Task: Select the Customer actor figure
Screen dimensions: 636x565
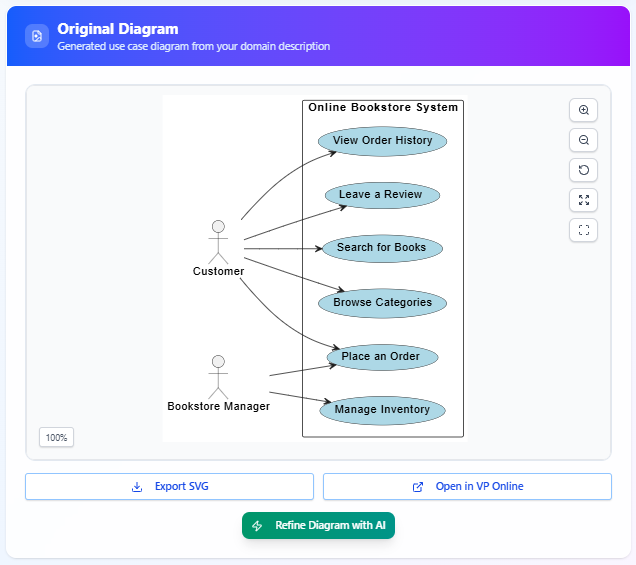Action: click(x=218, y=242)
